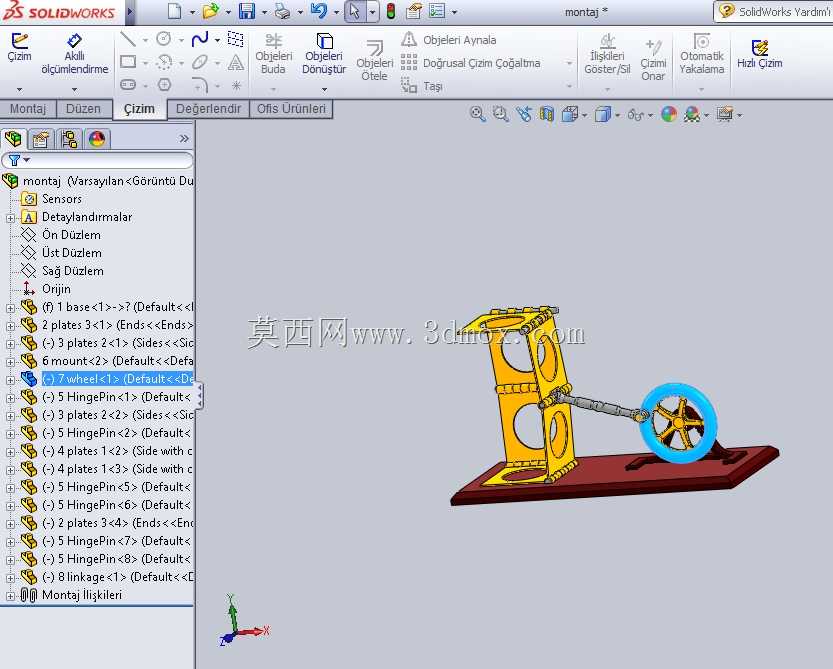The image size is (833, 669).
Task: Click the Edit Appearance color ball icon
Action: click(x=669, y=114)
